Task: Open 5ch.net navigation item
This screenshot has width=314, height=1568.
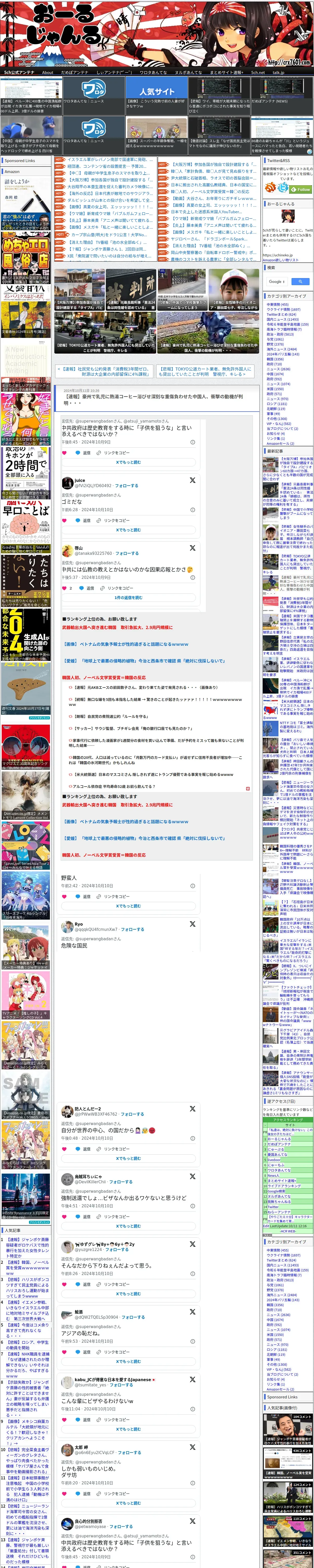Action: coord(258,72)
